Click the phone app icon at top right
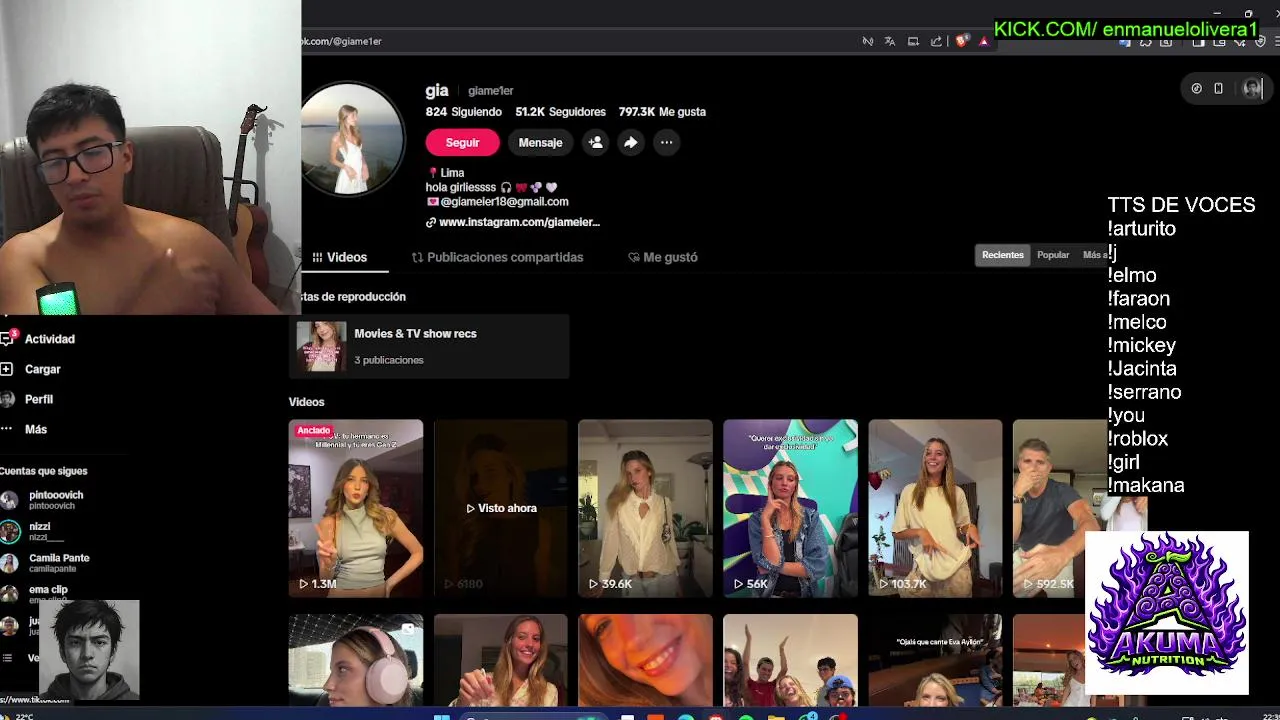This screenshot has width=1280, height=720. (x=1218, y=89)
